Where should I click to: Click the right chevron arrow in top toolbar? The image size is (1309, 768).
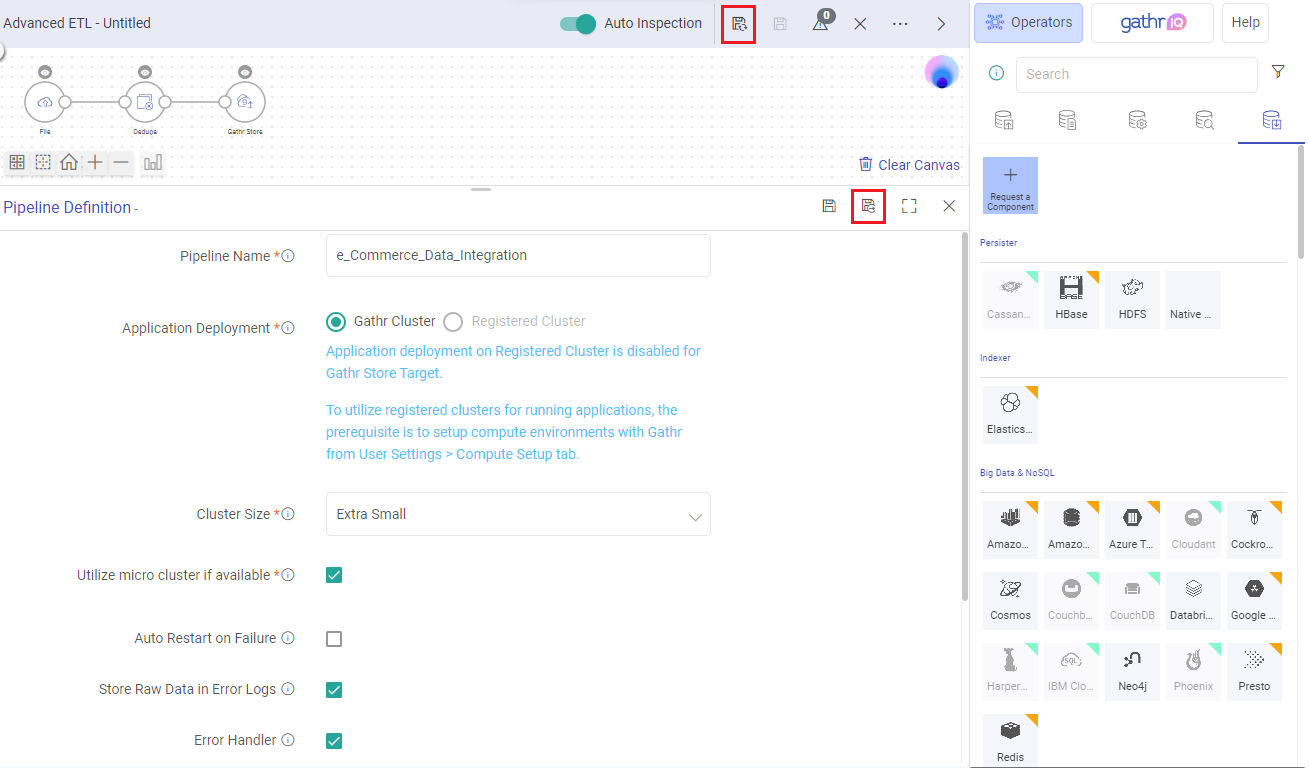click(x=941, y=23)
